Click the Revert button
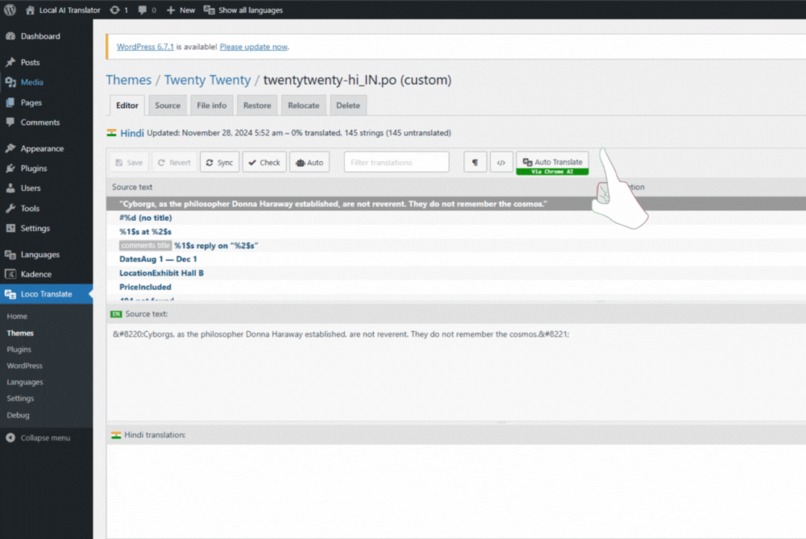This screenshot has height=539, width=806. [x=174, y=162]
